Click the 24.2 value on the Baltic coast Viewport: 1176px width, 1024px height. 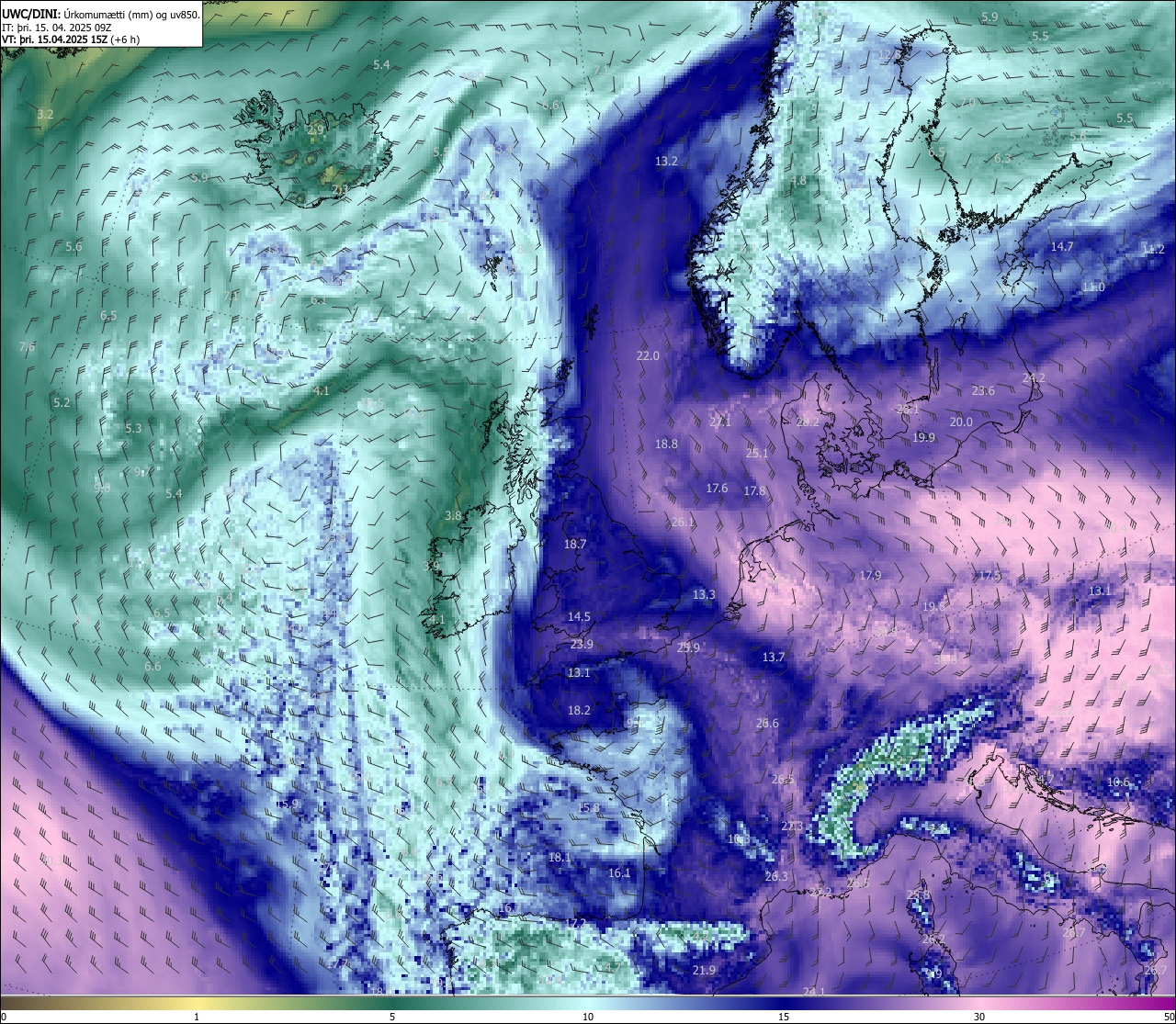coord(1034,377)
